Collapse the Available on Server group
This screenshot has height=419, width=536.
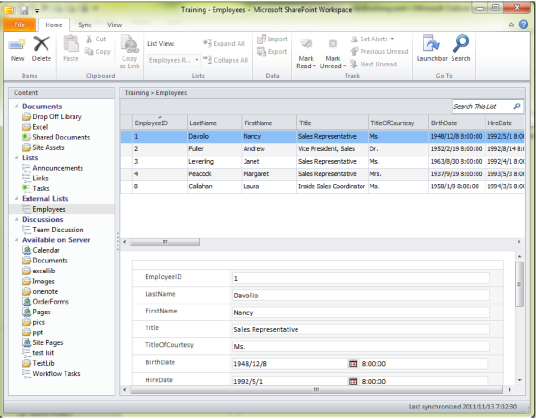point(16,240)
